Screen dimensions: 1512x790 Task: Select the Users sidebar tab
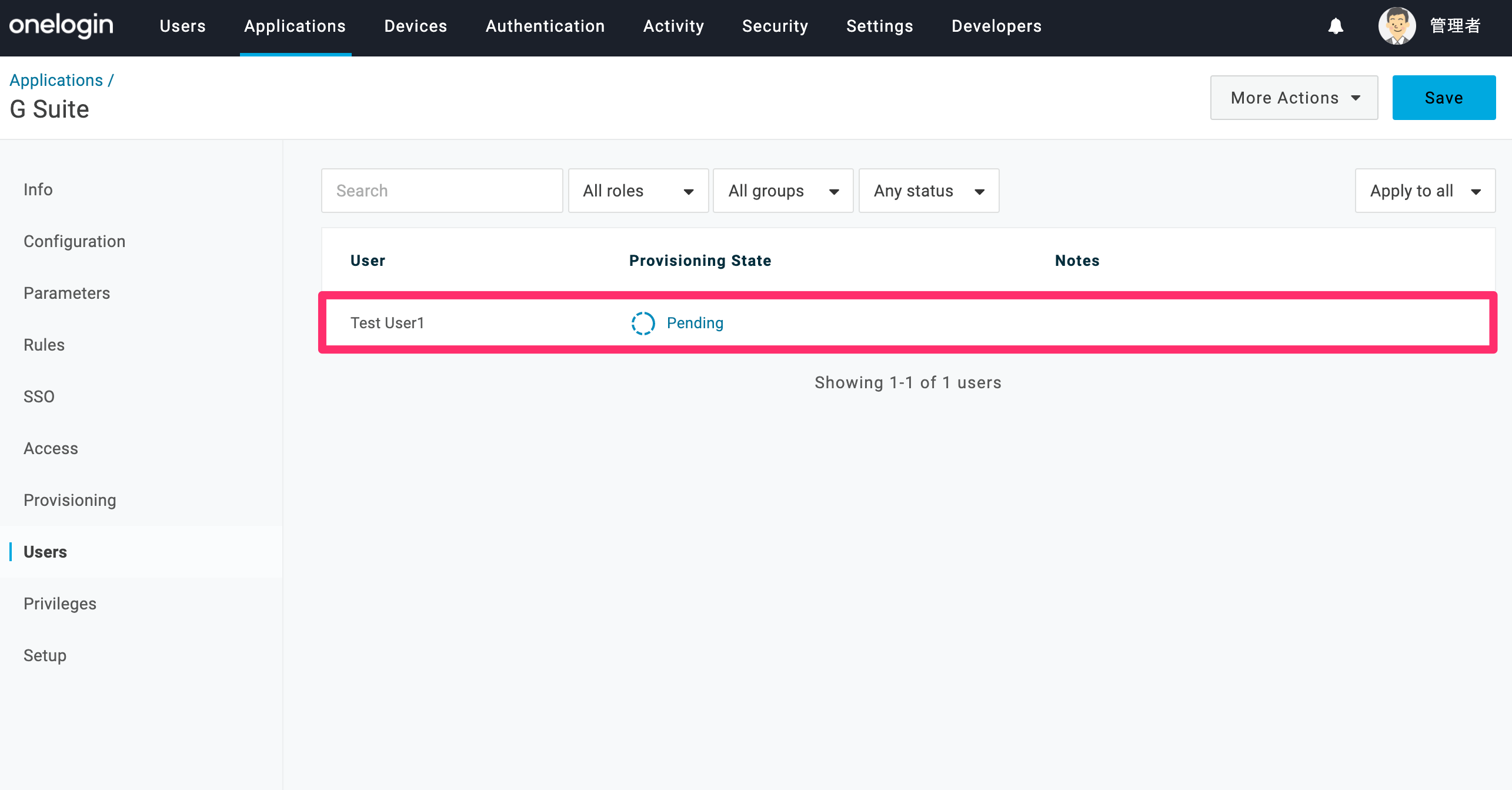tap(45, 552)
